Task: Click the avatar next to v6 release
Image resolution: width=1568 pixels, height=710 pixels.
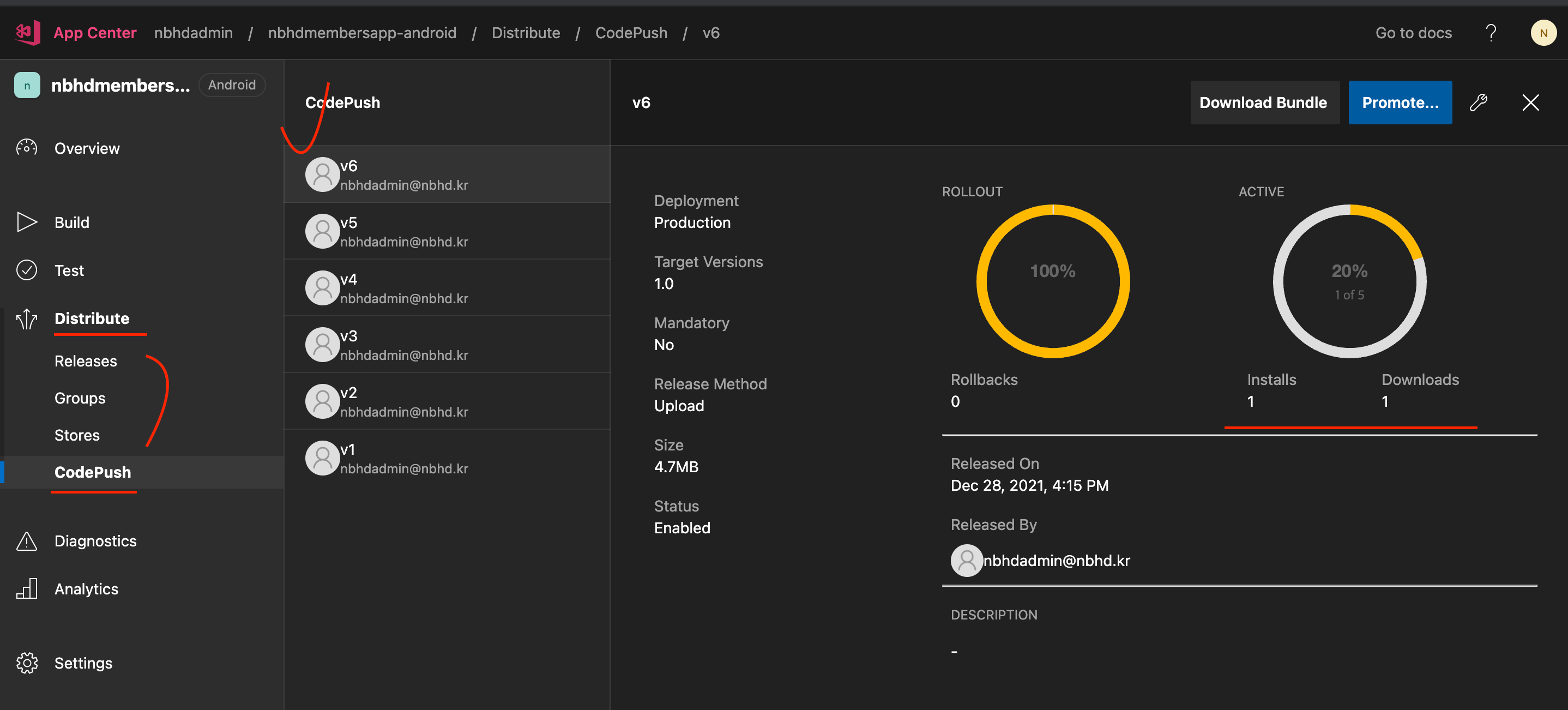Action: click(x=322, y=175)
